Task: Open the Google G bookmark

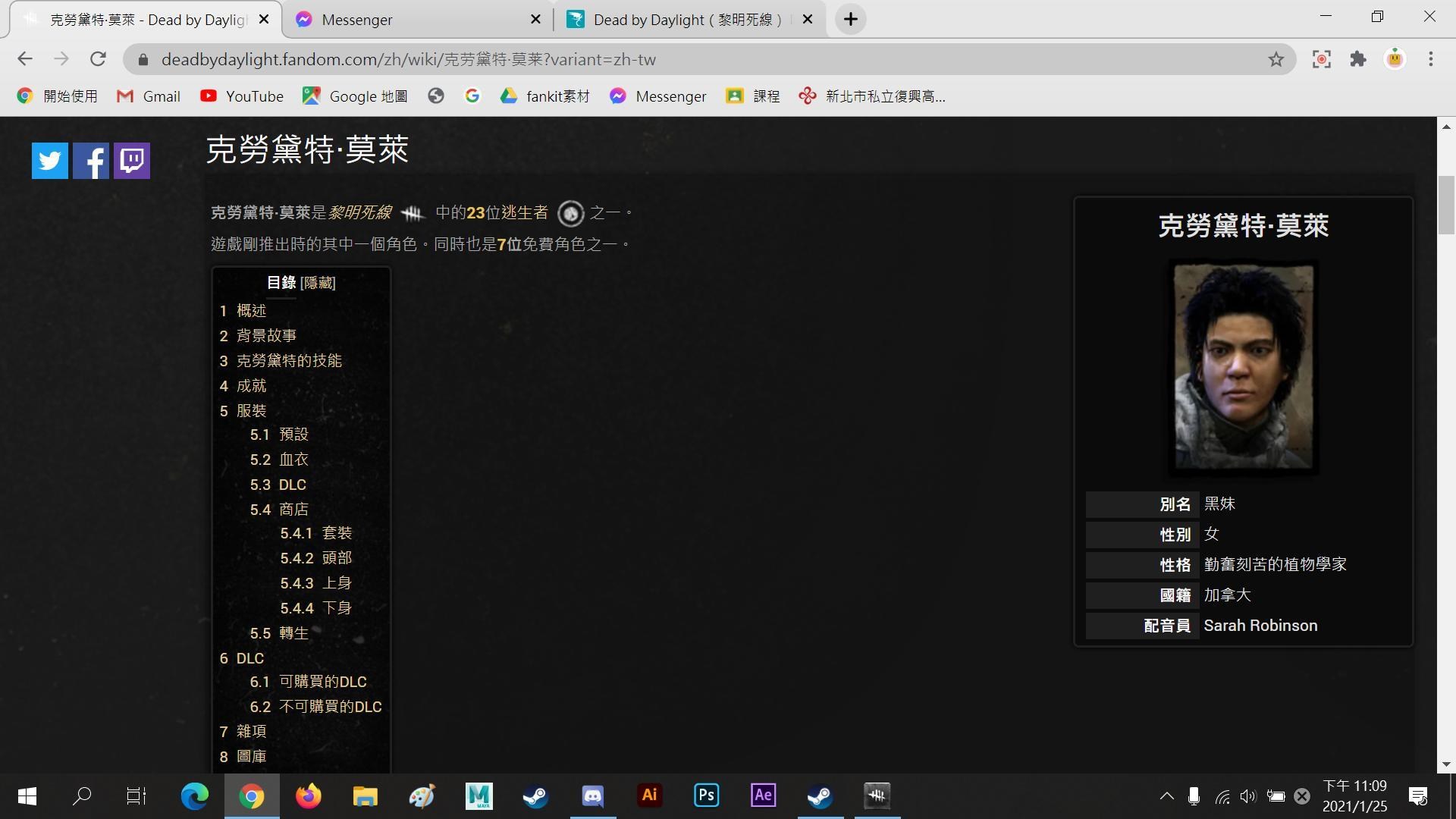Action: pos(472,96)
